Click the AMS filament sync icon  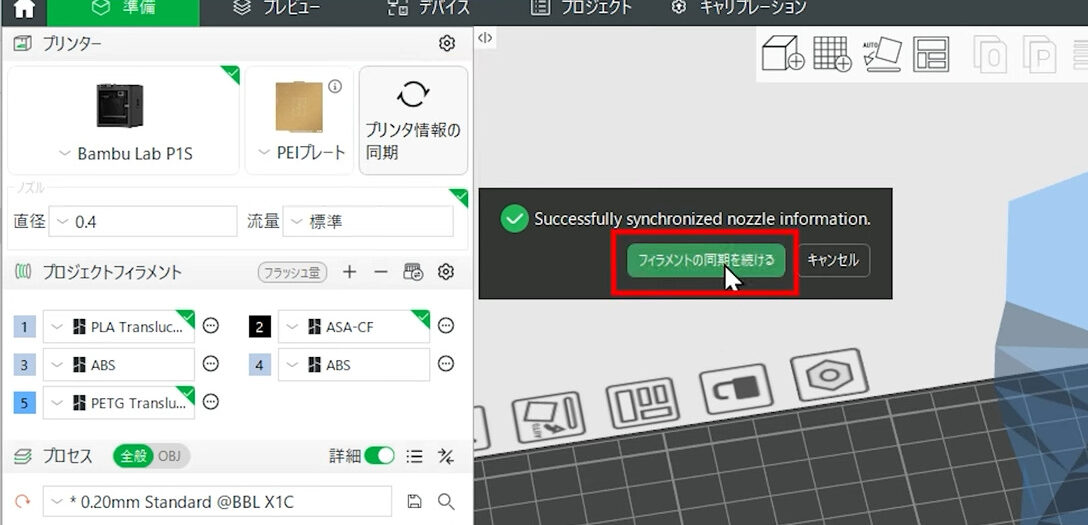point(413,272)
